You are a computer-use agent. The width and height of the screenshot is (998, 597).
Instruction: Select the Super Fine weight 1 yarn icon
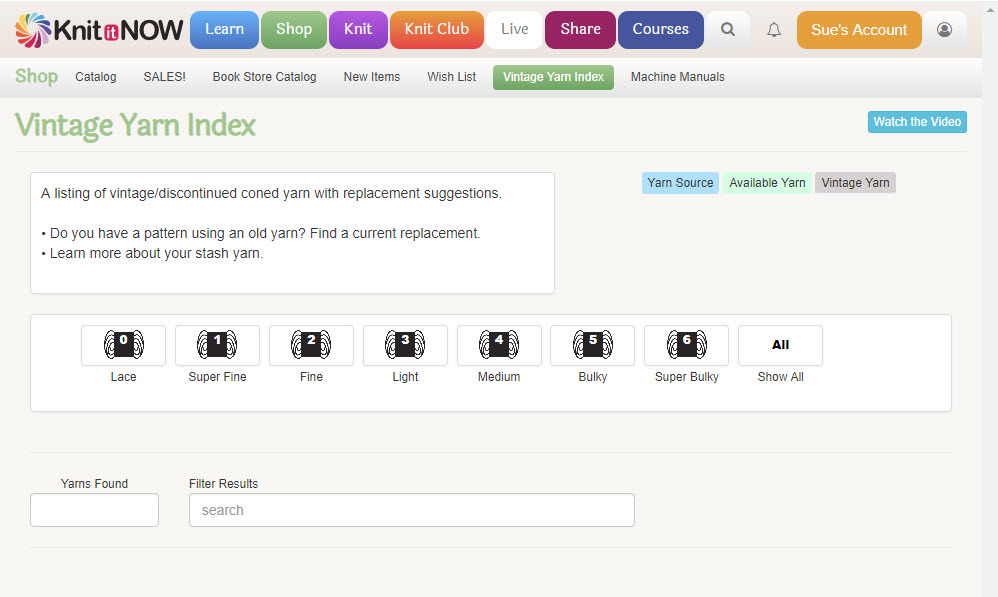(x=217, y=345)
